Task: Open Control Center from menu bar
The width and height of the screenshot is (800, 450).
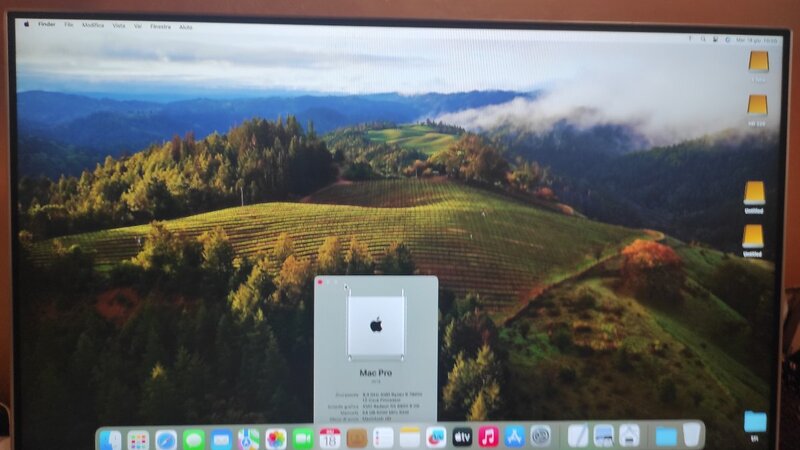Action: (715, 39)
